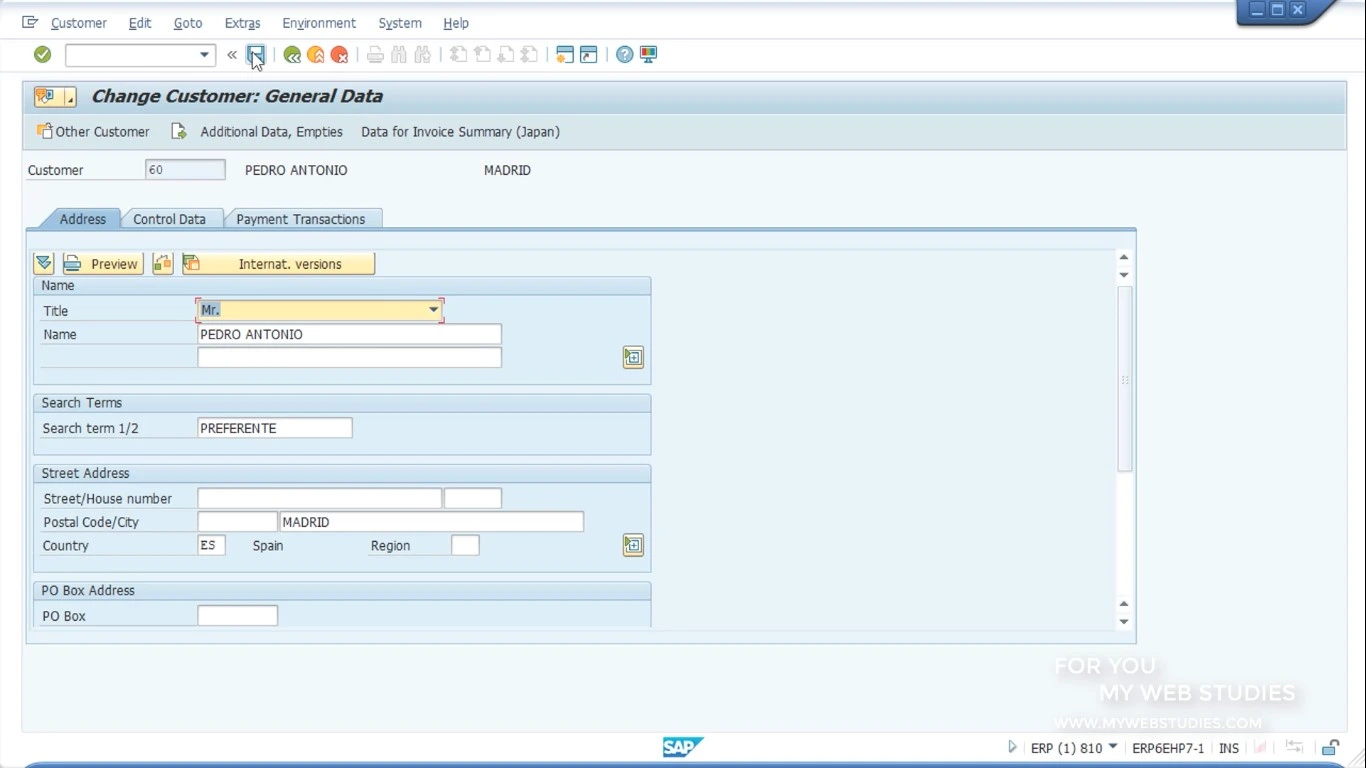Viewport: 1366px width, 768px height.
Task: Expand more Street Address fields icon
Action: coord(633,545)
